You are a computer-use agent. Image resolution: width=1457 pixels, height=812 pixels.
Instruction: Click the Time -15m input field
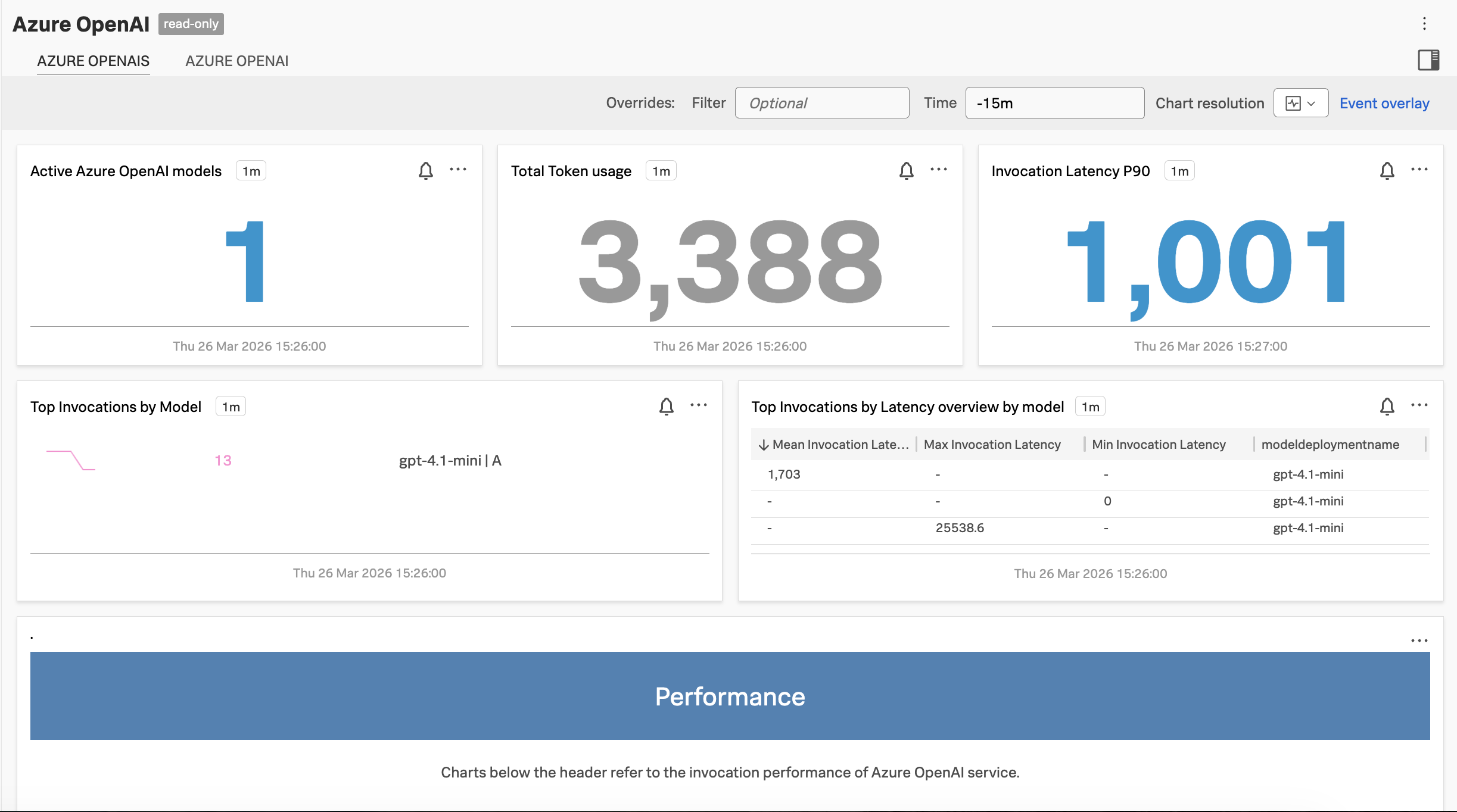click(x=1054, y=103)
